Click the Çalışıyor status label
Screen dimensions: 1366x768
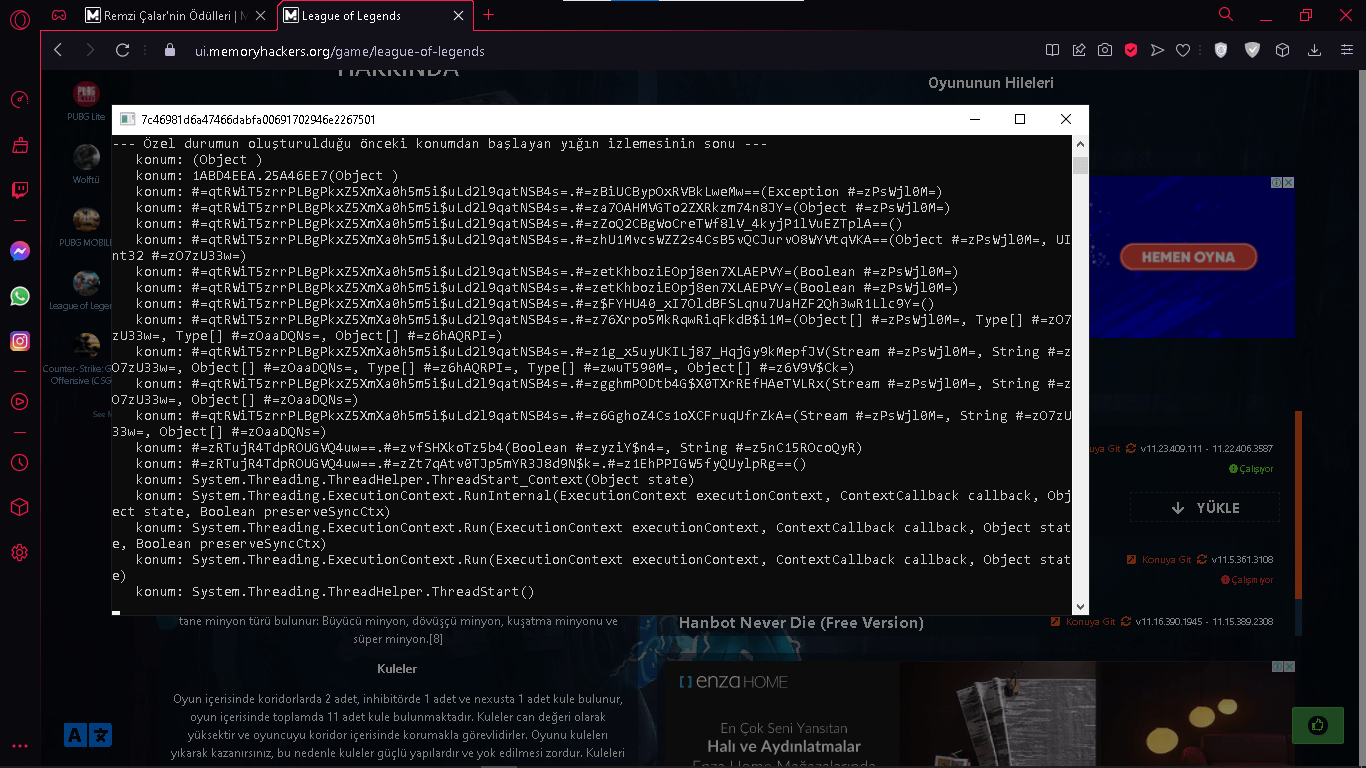1251,469
